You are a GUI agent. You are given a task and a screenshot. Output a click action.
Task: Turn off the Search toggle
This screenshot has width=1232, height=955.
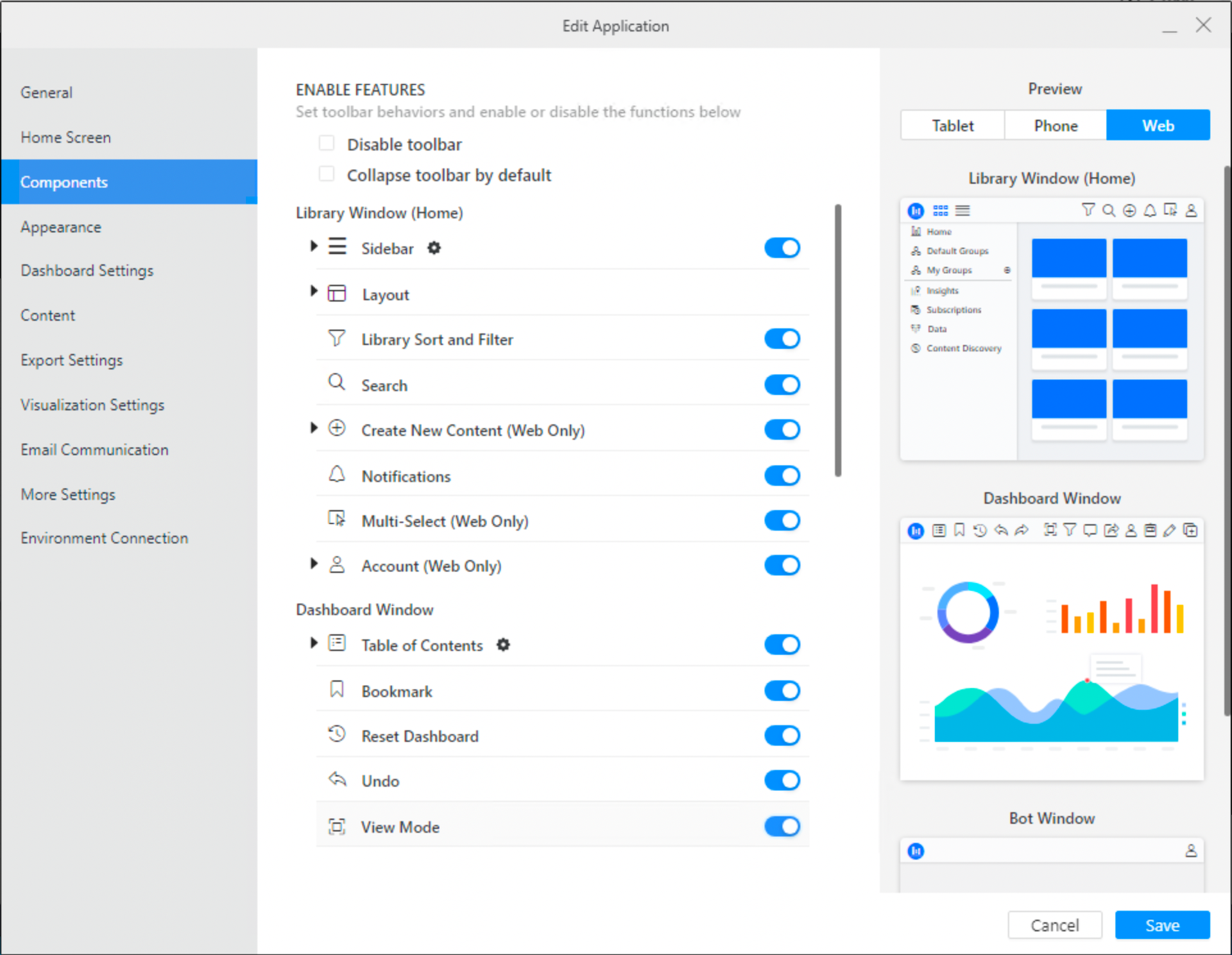pyautogui.click(x=782, y=385)
